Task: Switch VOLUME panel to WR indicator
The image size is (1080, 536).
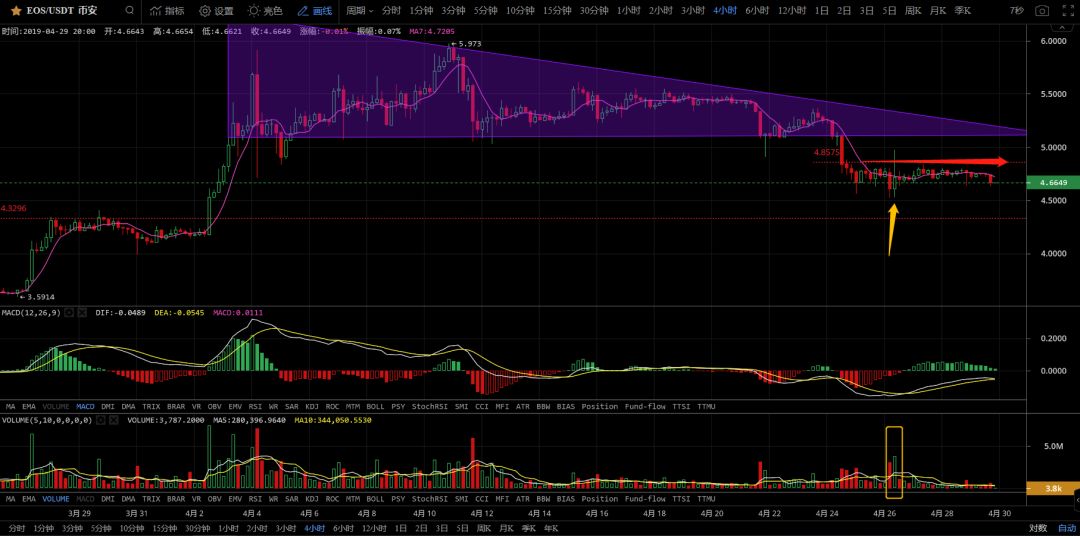Action: tap(273, 499)
